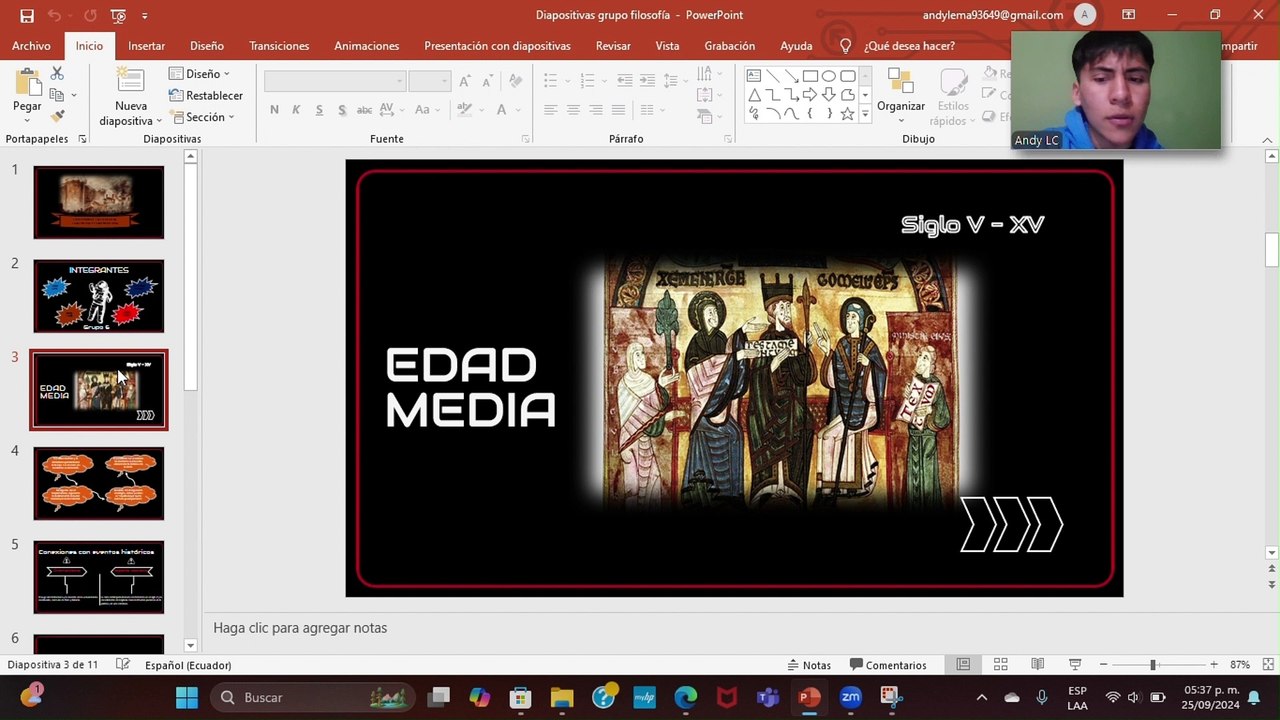1280x720 pixels.
Task: Show hidden system tray icons
Action: point(981,697)
